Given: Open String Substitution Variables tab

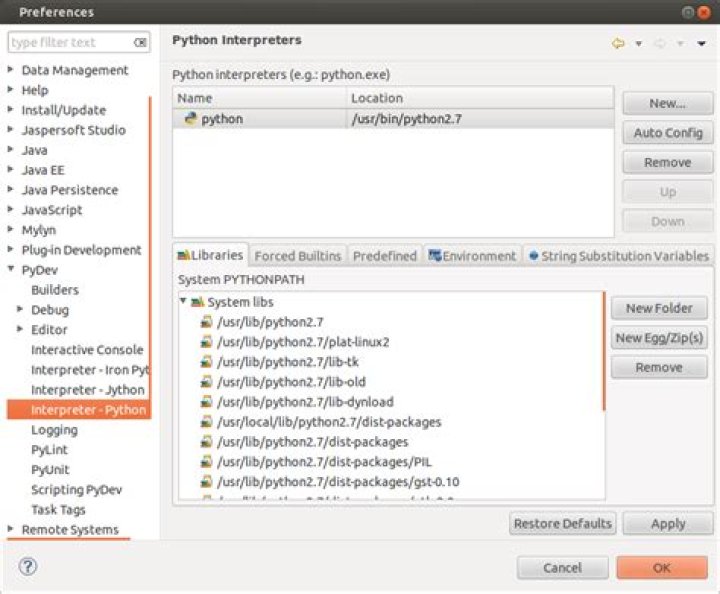Looking at the screenshot, I should [619, 256].
